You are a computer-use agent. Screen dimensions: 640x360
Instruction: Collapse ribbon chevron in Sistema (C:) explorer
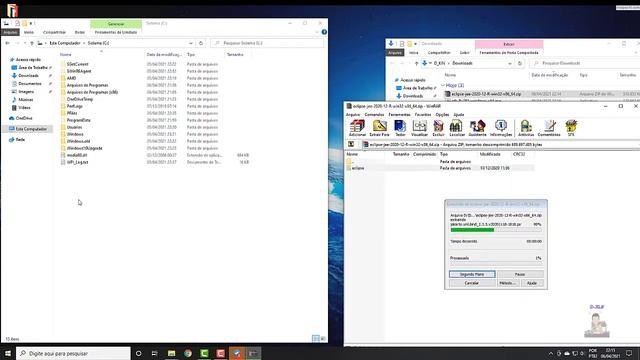317,32
